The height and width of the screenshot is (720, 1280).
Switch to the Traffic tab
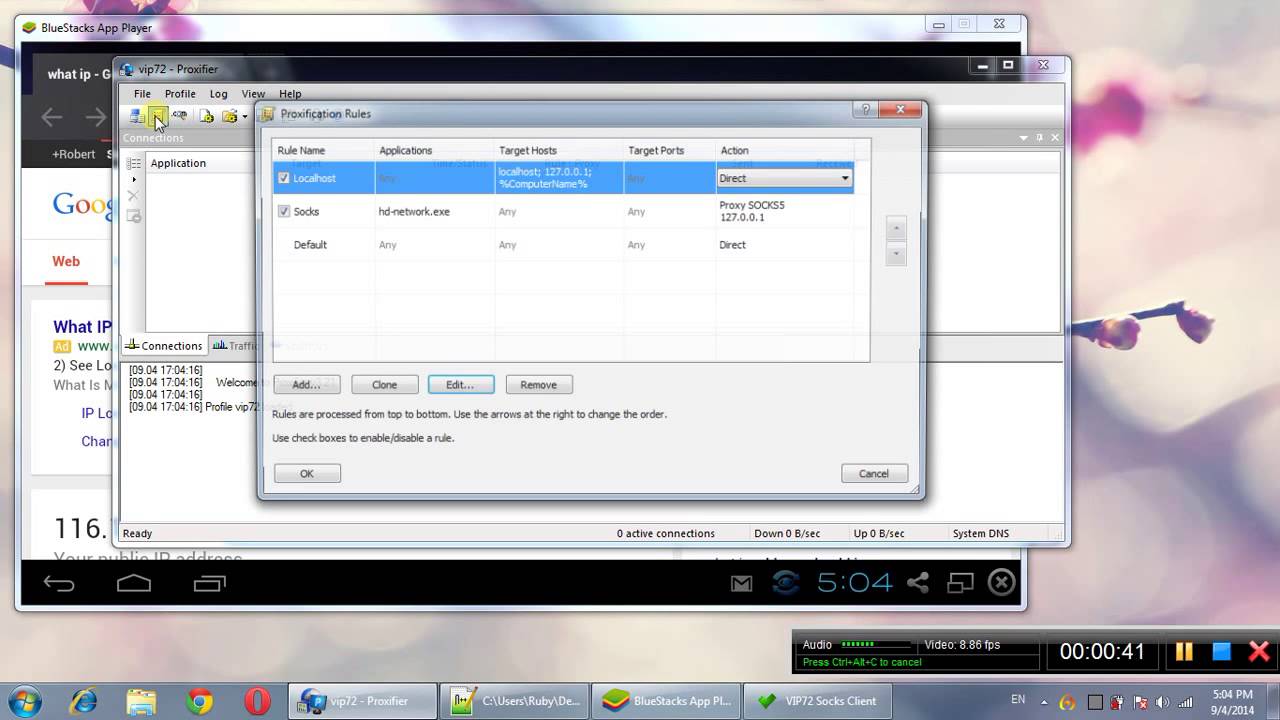[236, 346]
